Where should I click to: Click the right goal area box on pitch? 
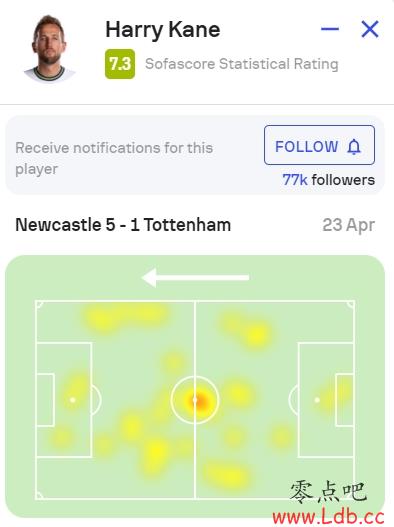[345, 400]
